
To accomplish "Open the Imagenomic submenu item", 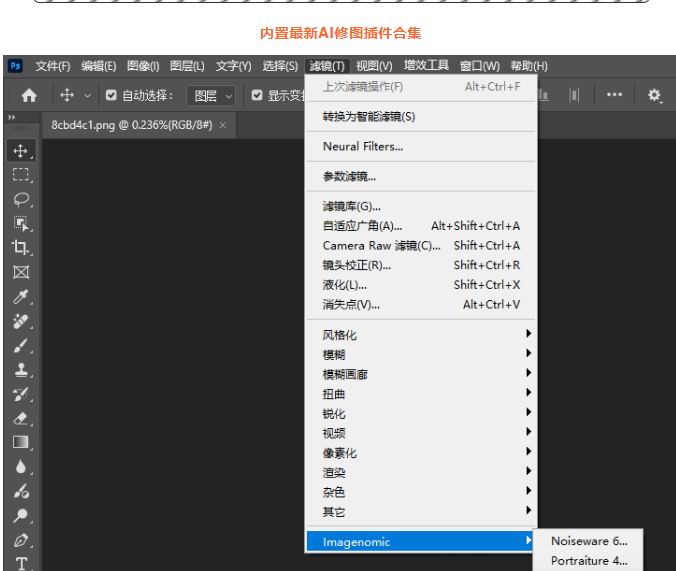I will coord(420,541).
